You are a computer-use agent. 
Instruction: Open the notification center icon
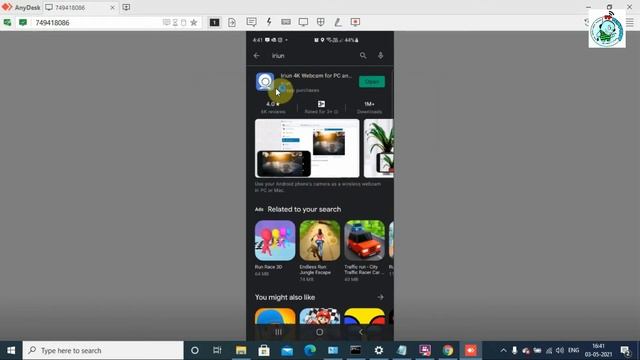point(625,350)
